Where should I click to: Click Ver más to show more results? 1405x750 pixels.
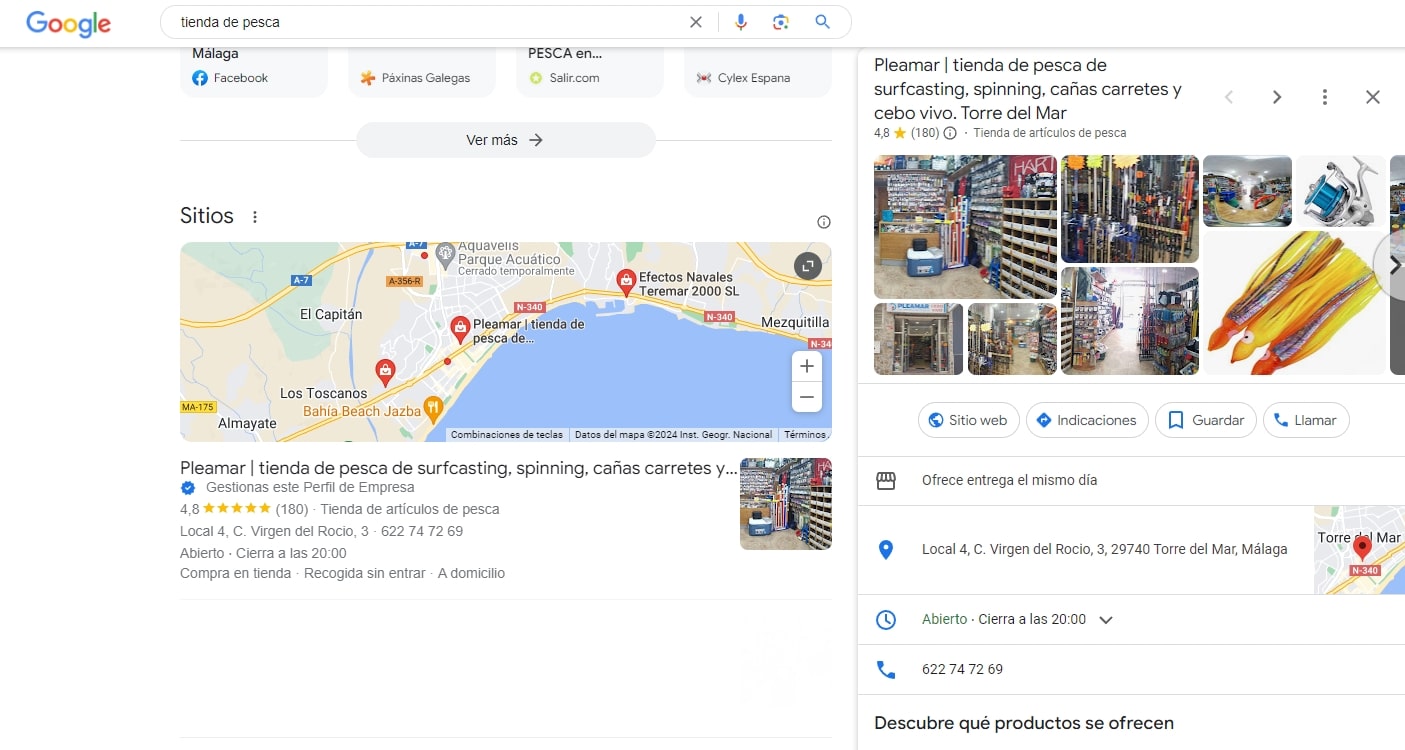(505, 140)
